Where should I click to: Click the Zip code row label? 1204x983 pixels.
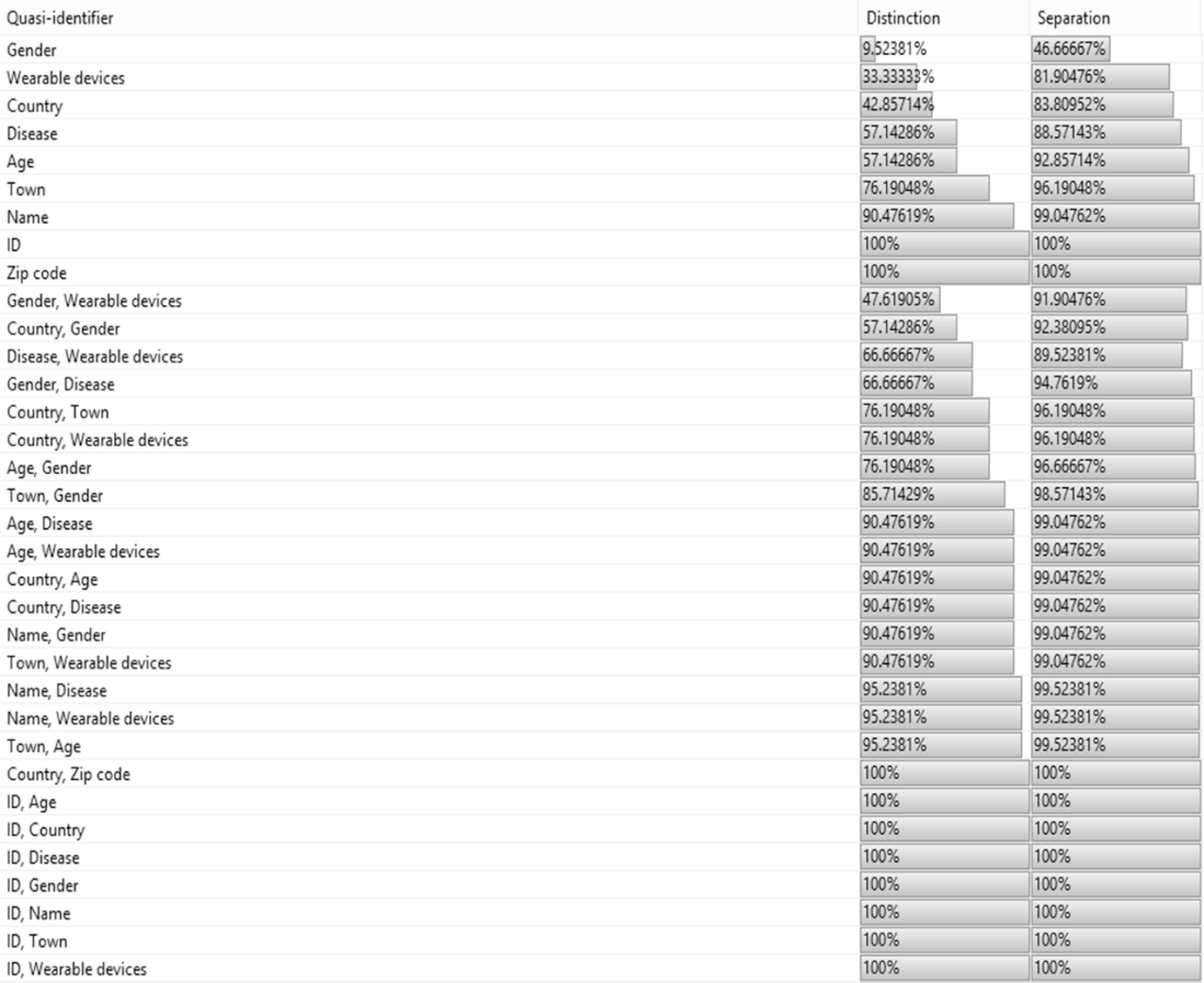[x=37, y=274]
